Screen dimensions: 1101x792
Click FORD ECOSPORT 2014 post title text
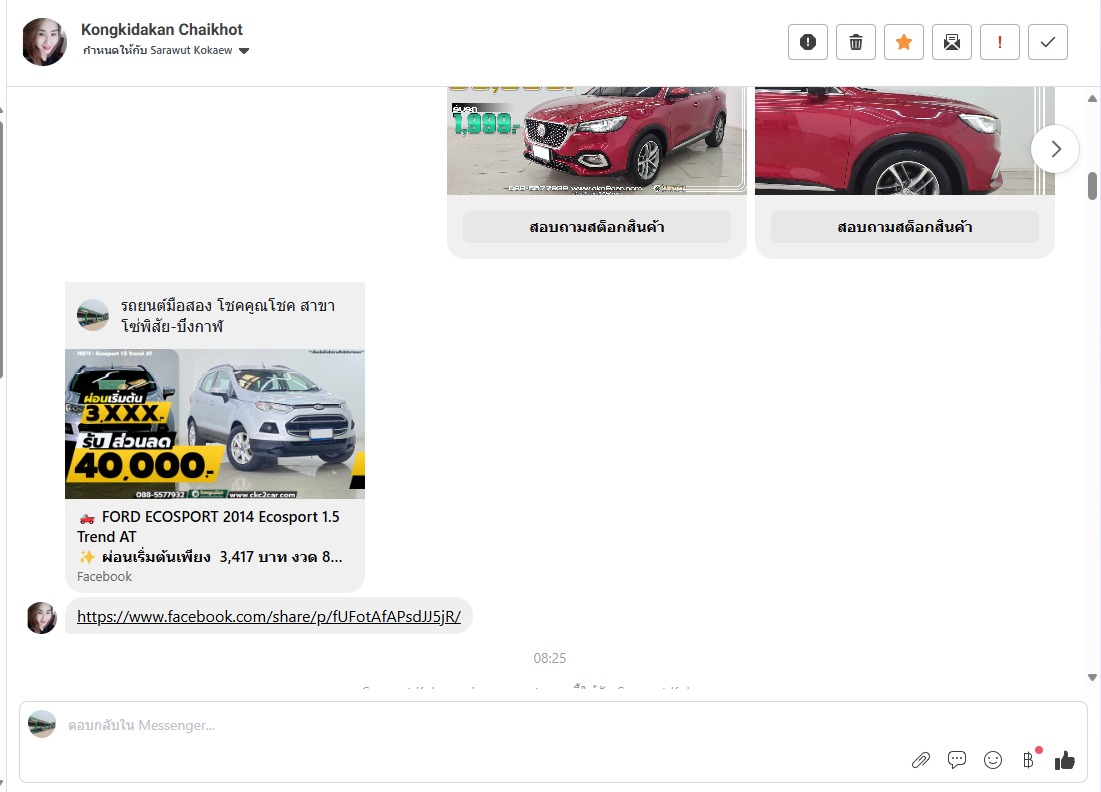[x=209, y=527]
